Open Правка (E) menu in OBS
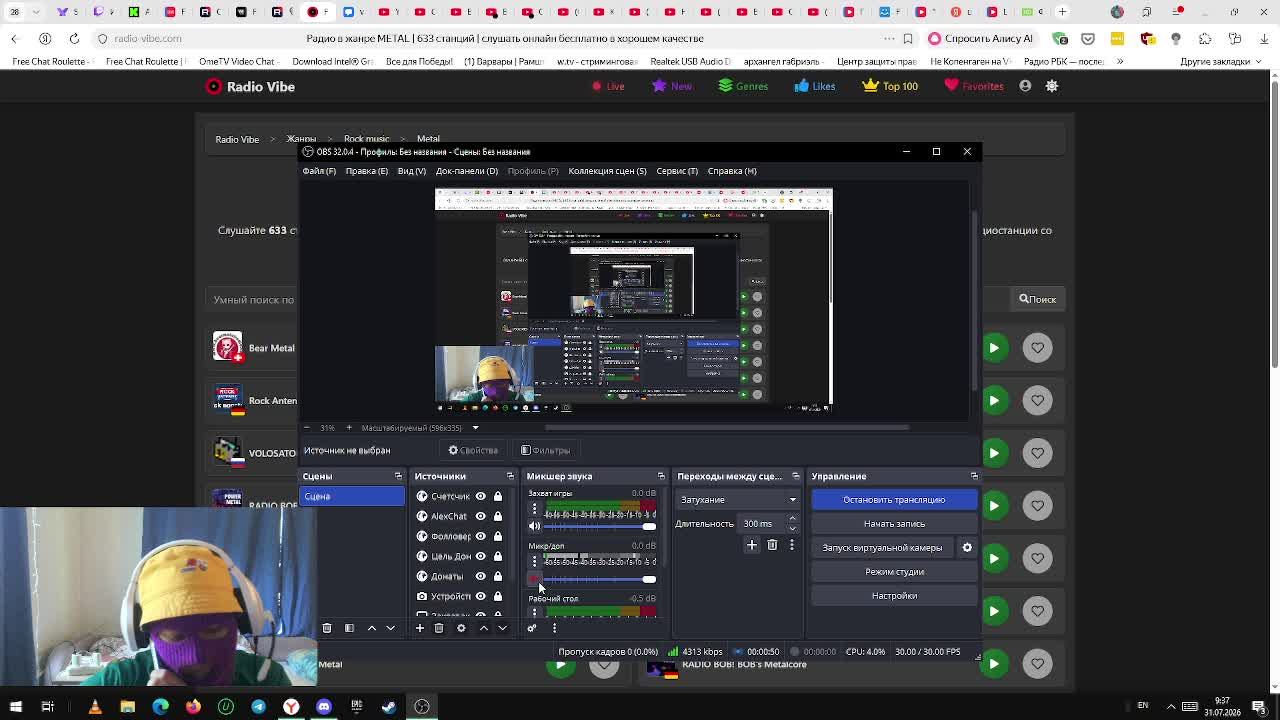 pyautogui.click(x=366, y=171)
